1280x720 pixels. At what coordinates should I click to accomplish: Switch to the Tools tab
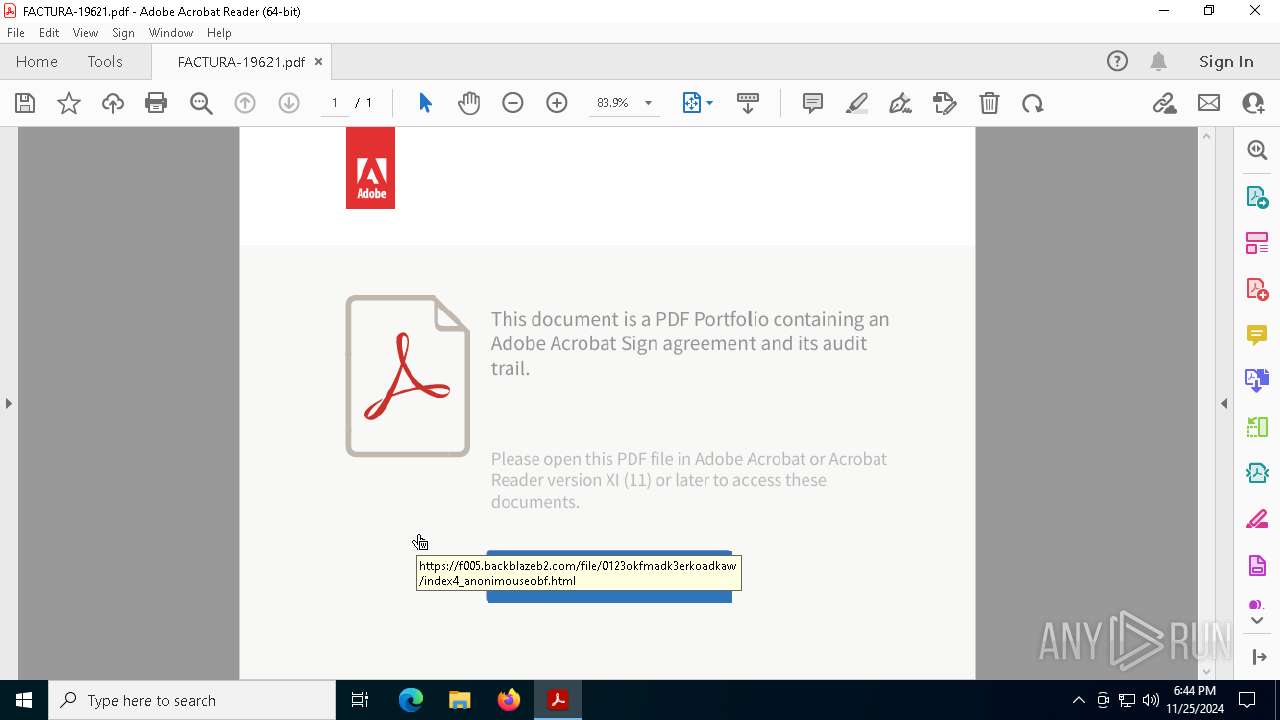click(x=105, y=61)
